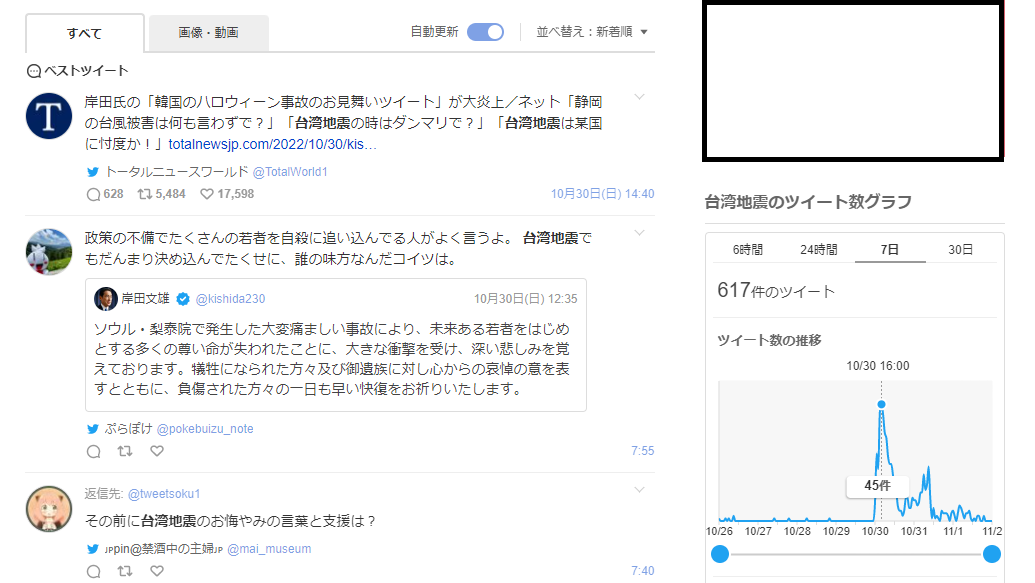Select the すべて tab
Viewport: 1035px width, 583px height.
pos(84,33)
